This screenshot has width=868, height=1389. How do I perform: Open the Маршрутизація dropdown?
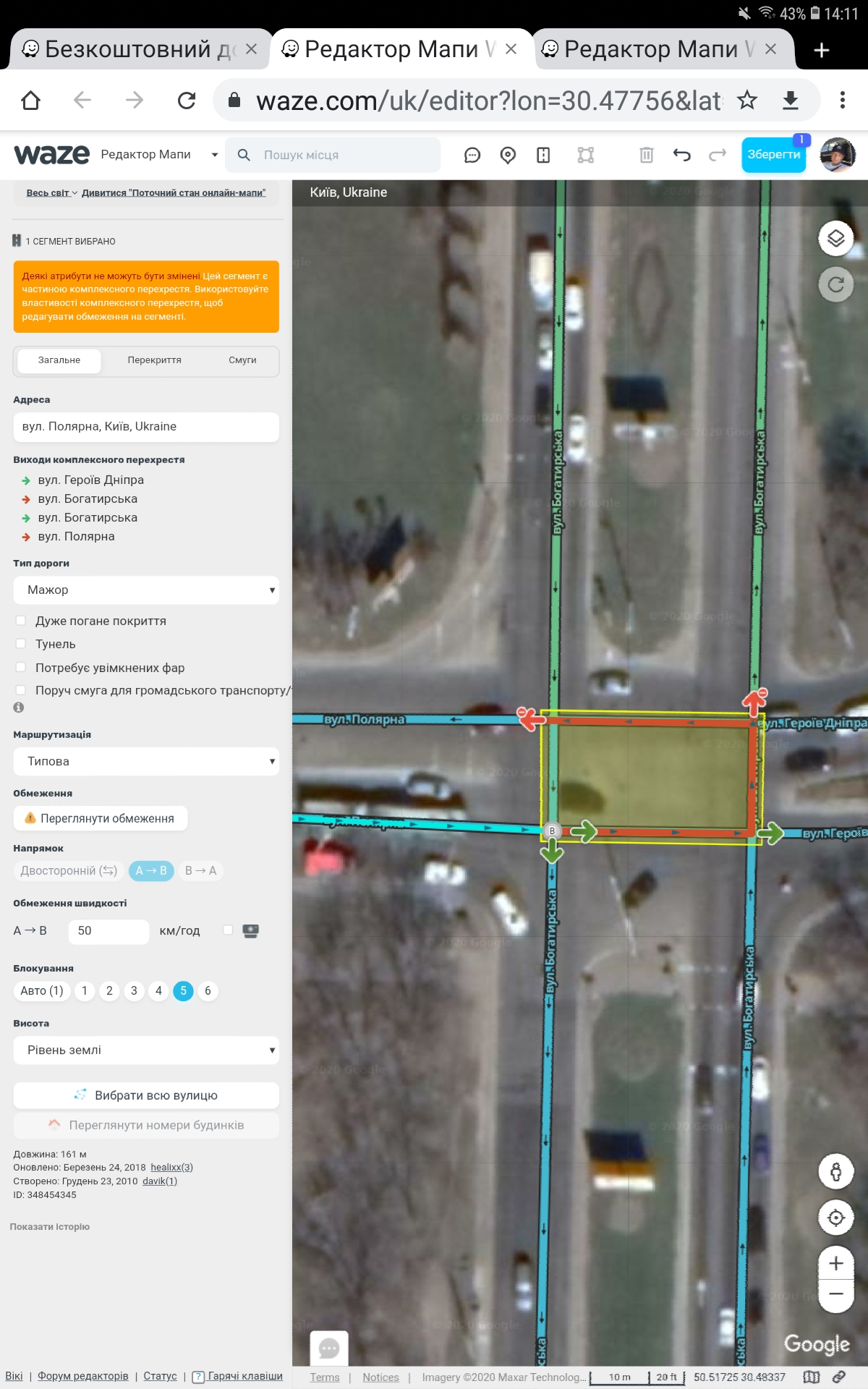coord(146,761)
